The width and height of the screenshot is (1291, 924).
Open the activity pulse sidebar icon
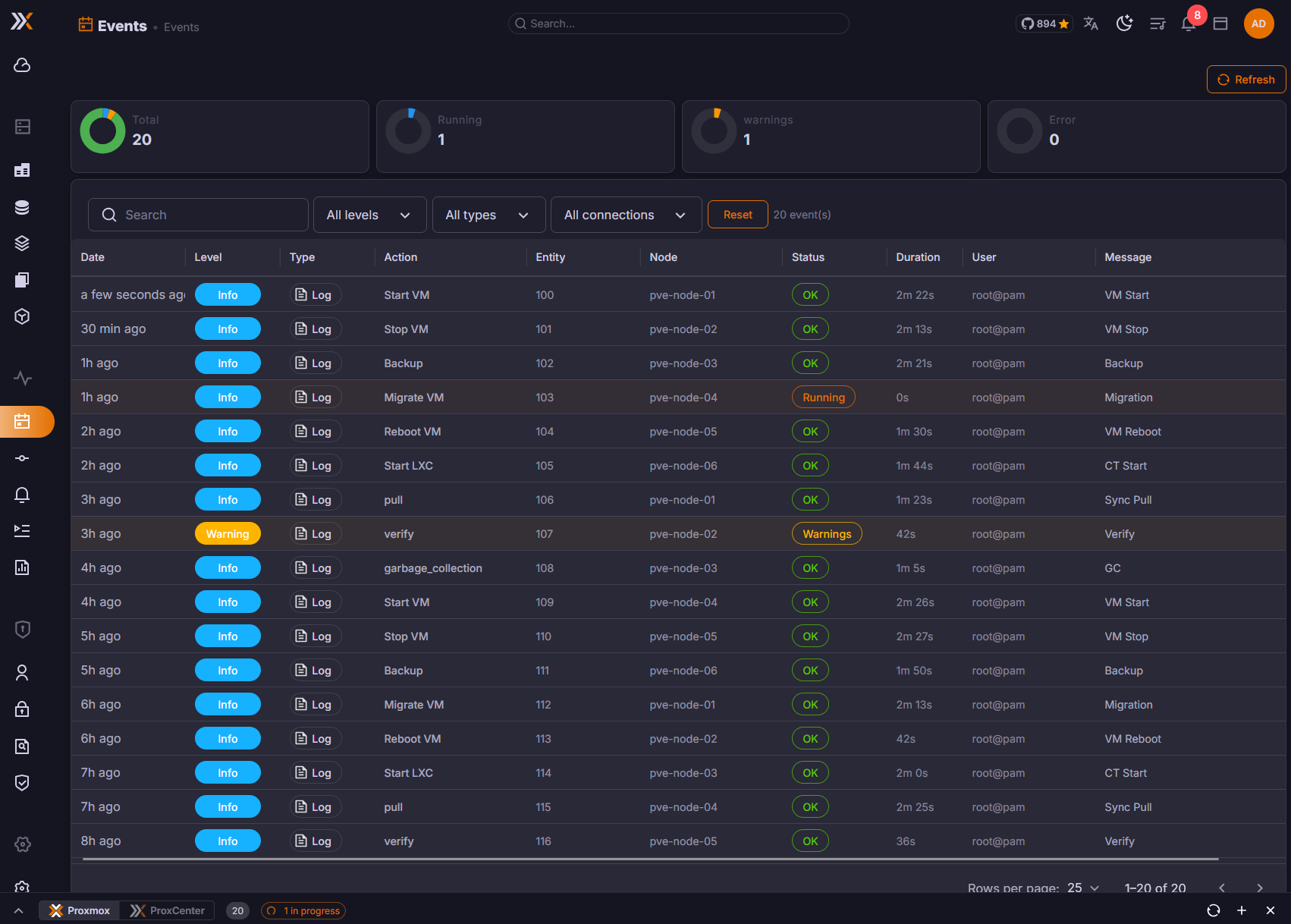[x=22, y=378]
